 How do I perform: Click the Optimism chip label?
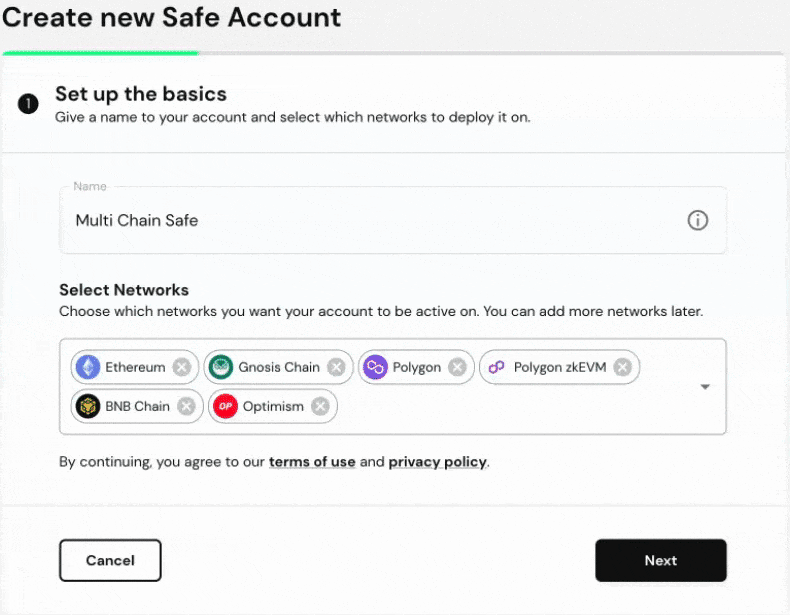coord(273,406)
